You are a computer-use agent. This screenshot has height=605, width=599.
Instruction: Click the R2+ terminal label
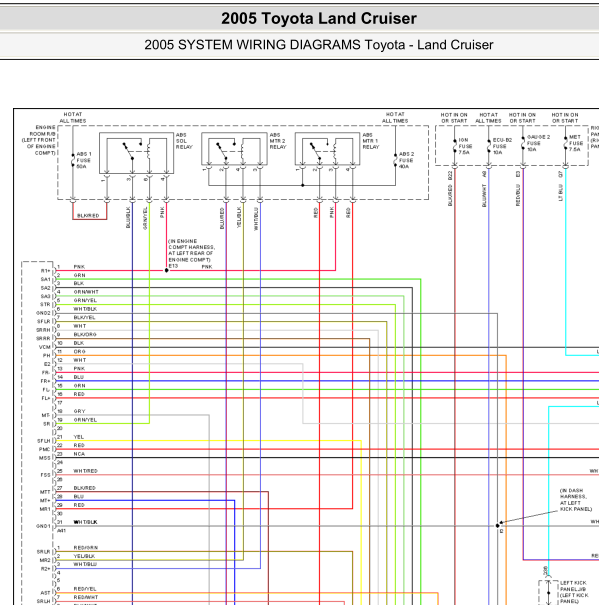pyautogui.click(x=46, y=569)
